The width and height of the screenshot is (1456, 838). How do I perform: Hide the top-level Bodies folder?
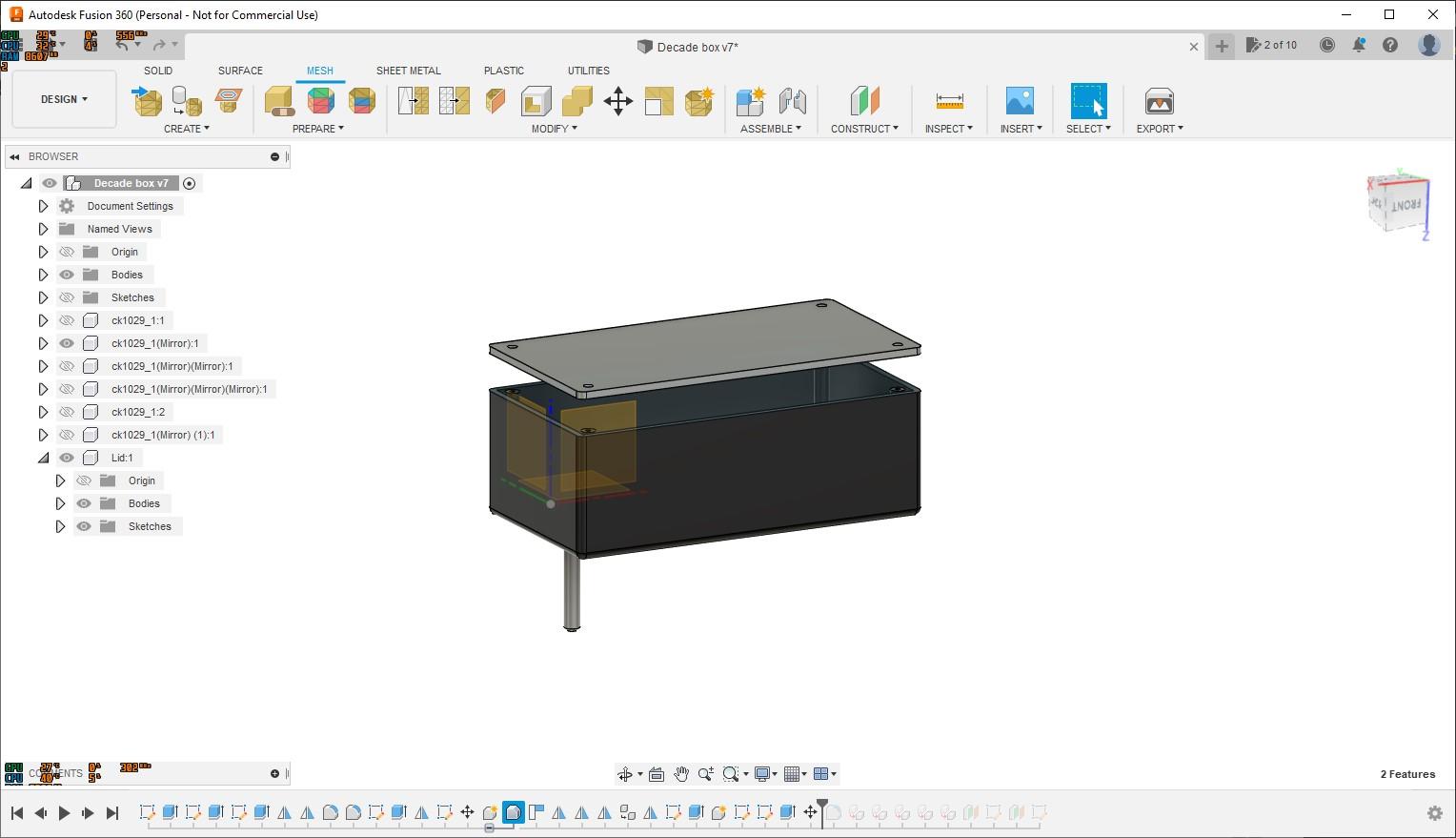pyautogui.click(x=67, y=275)
